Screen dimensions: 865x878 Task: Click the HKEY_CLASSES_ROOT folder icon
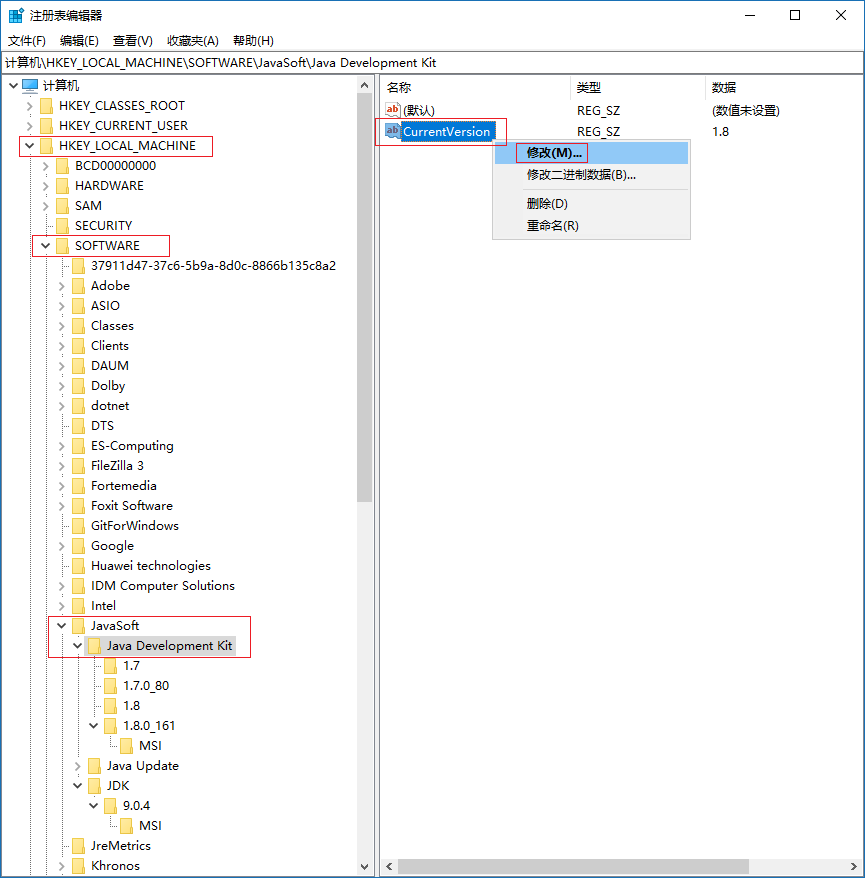(46, 106)
